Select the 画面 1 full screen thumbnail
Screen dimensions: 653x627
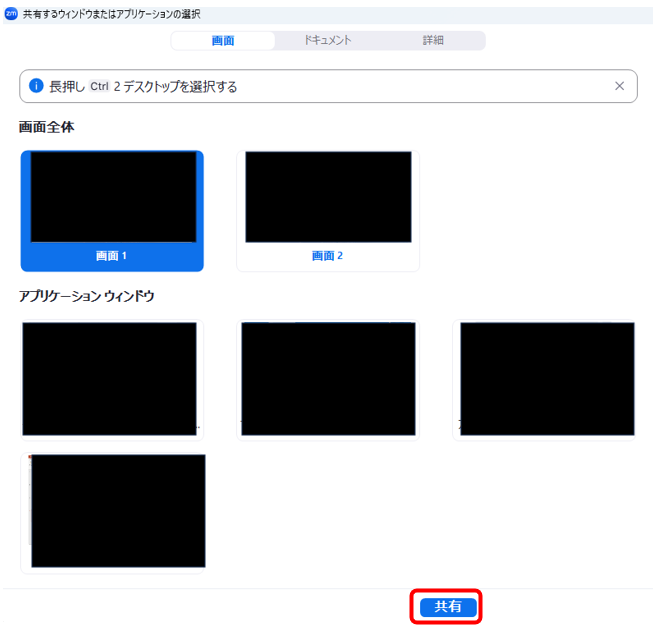pos(112,211)
